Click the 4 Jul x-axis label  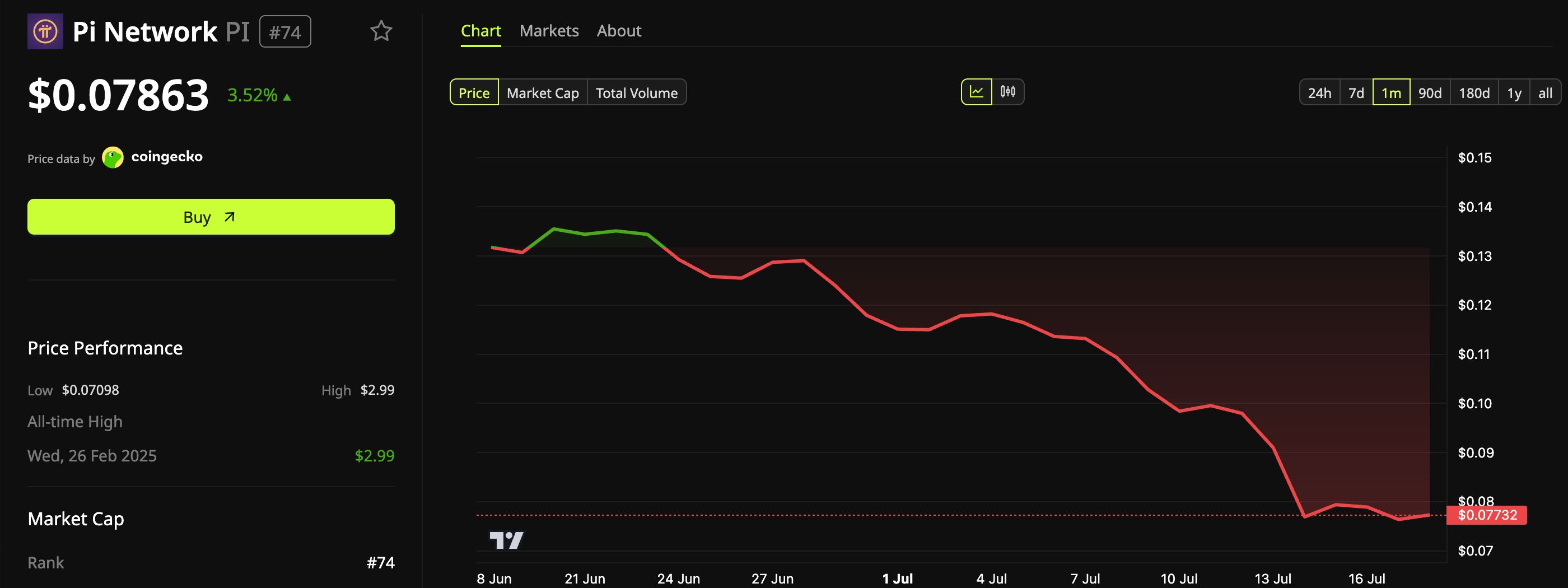992,579
